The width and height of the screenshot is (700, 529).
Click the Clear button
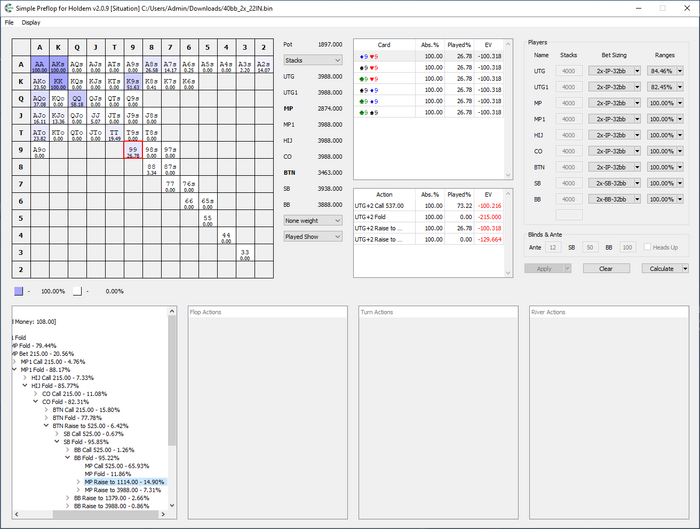[x=606, y=268]
